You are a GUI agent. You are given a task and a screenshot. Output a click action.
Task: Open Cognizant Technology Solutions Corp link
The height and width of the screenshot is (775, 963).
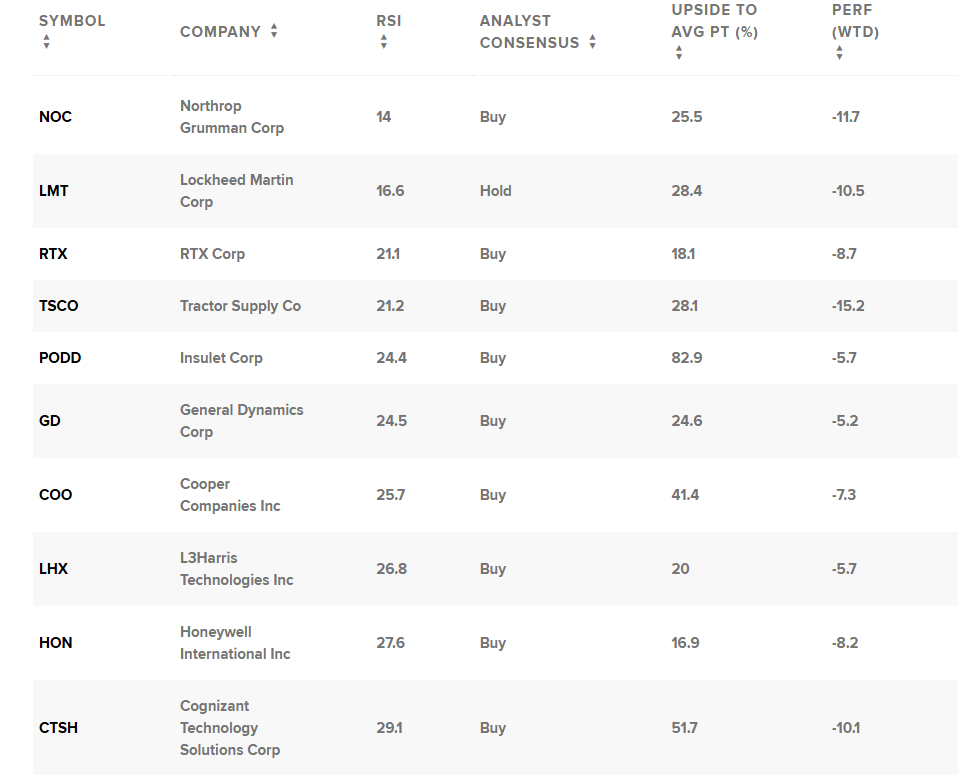pos(229,728)
